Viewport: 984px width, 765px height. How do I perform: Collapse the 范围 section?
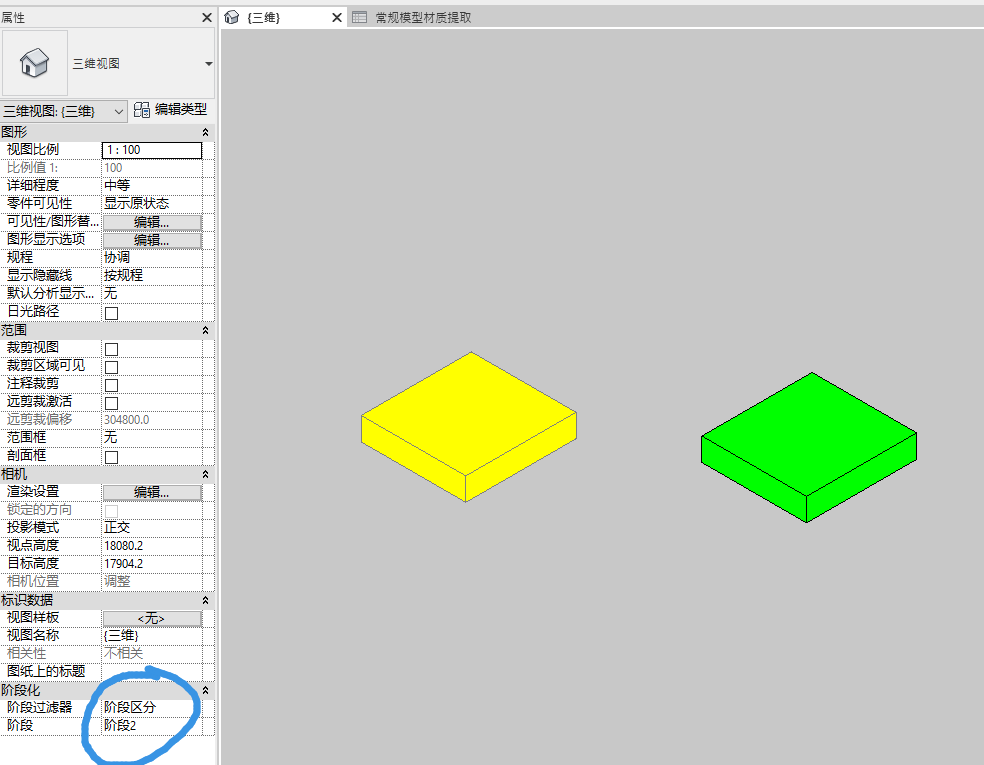click(x=205, y=330)
